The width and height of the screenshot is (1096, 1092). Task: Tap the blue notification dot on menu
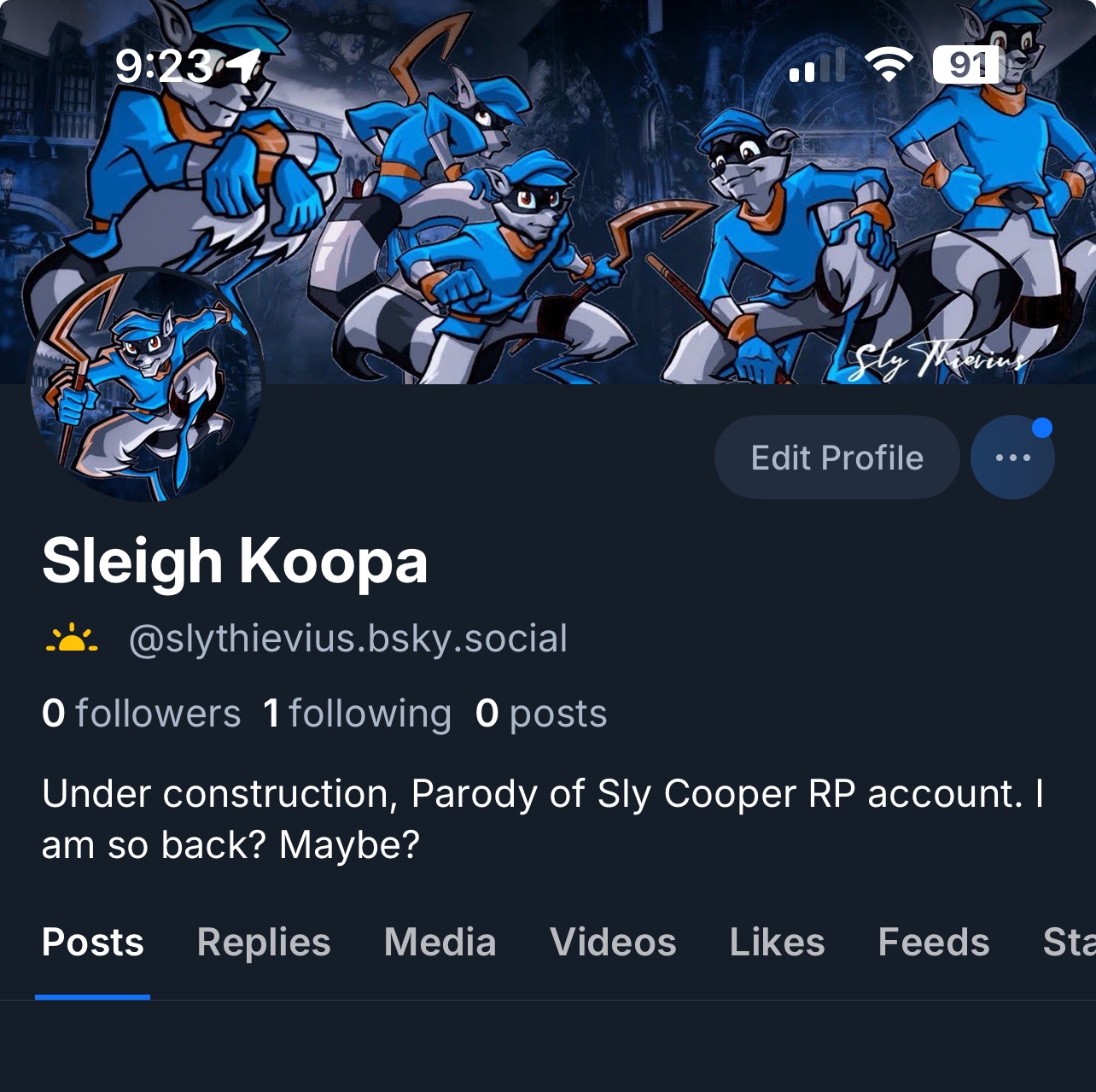[1041, 429]
